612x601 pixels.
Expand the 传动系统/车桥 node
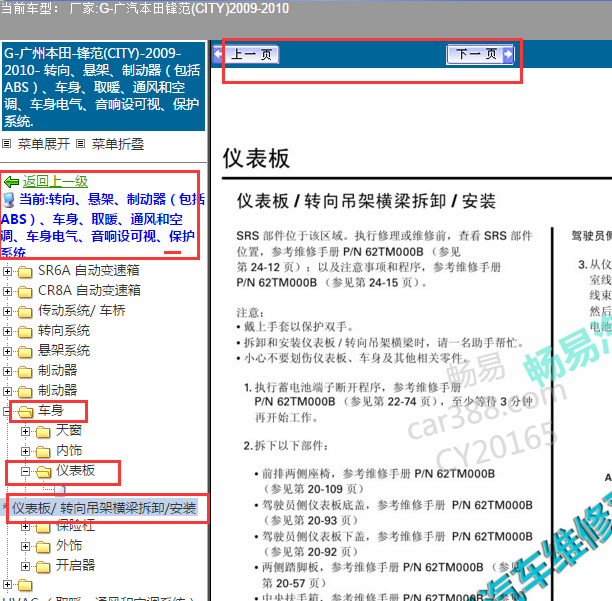pyautogui.click(x=7, y=311)
